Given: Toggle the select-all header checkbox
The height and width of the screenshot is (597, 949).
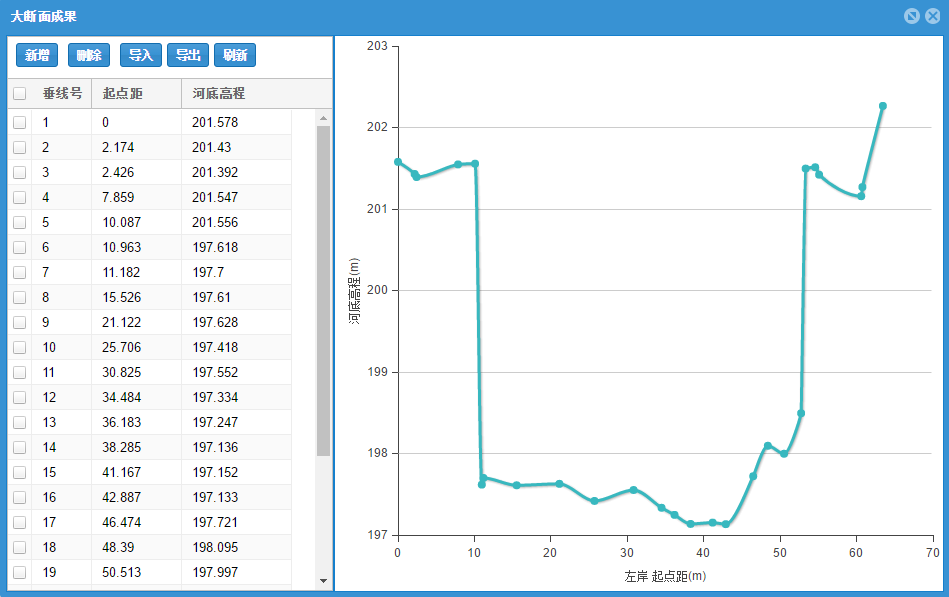Looking at the screenshot, I should point(20,94).
